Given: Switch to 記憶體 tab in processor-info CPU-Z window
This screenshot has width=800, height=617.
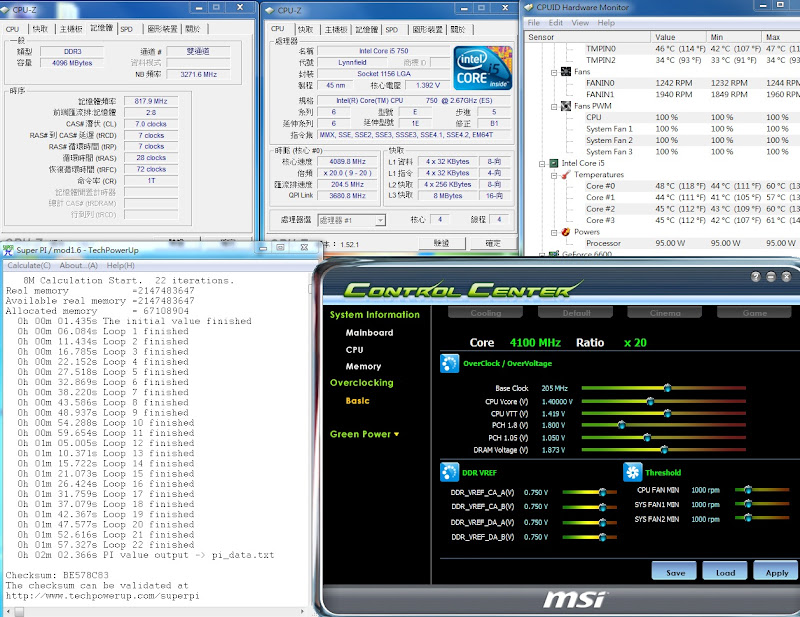Looking at the screenshot, I should click(366, 30).
